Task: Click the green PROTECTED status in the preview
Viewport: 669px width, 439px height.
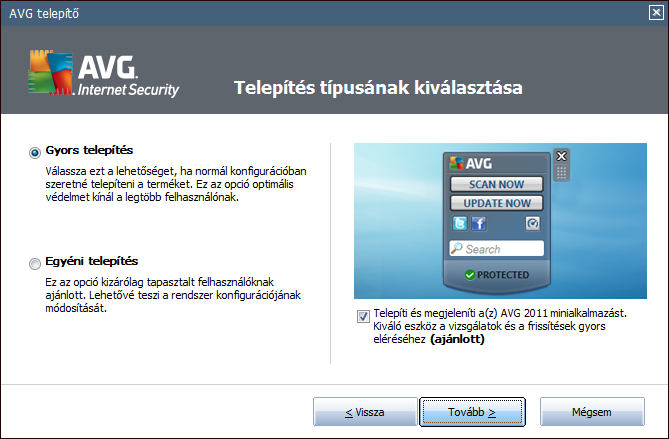Action: tap(497, 275)
